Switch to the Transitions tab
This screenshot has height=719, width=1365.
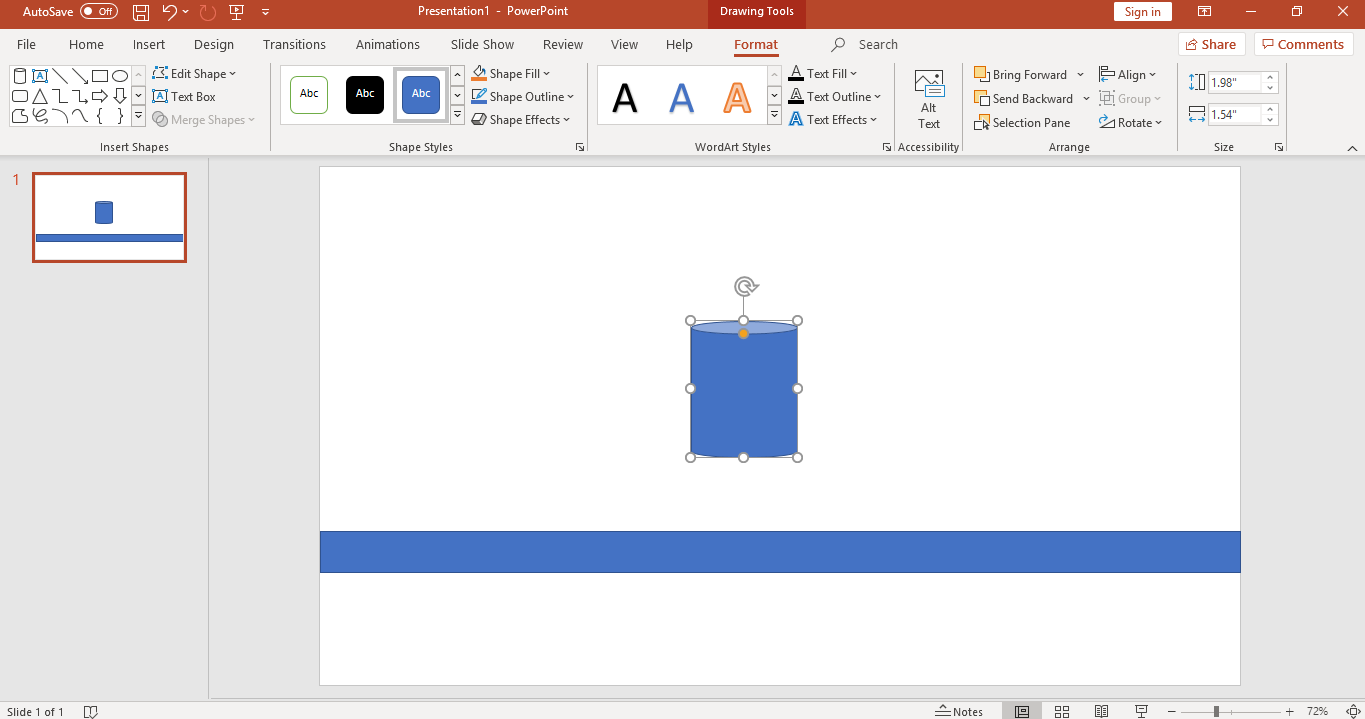pyautogui.click(x=294, y=45)
